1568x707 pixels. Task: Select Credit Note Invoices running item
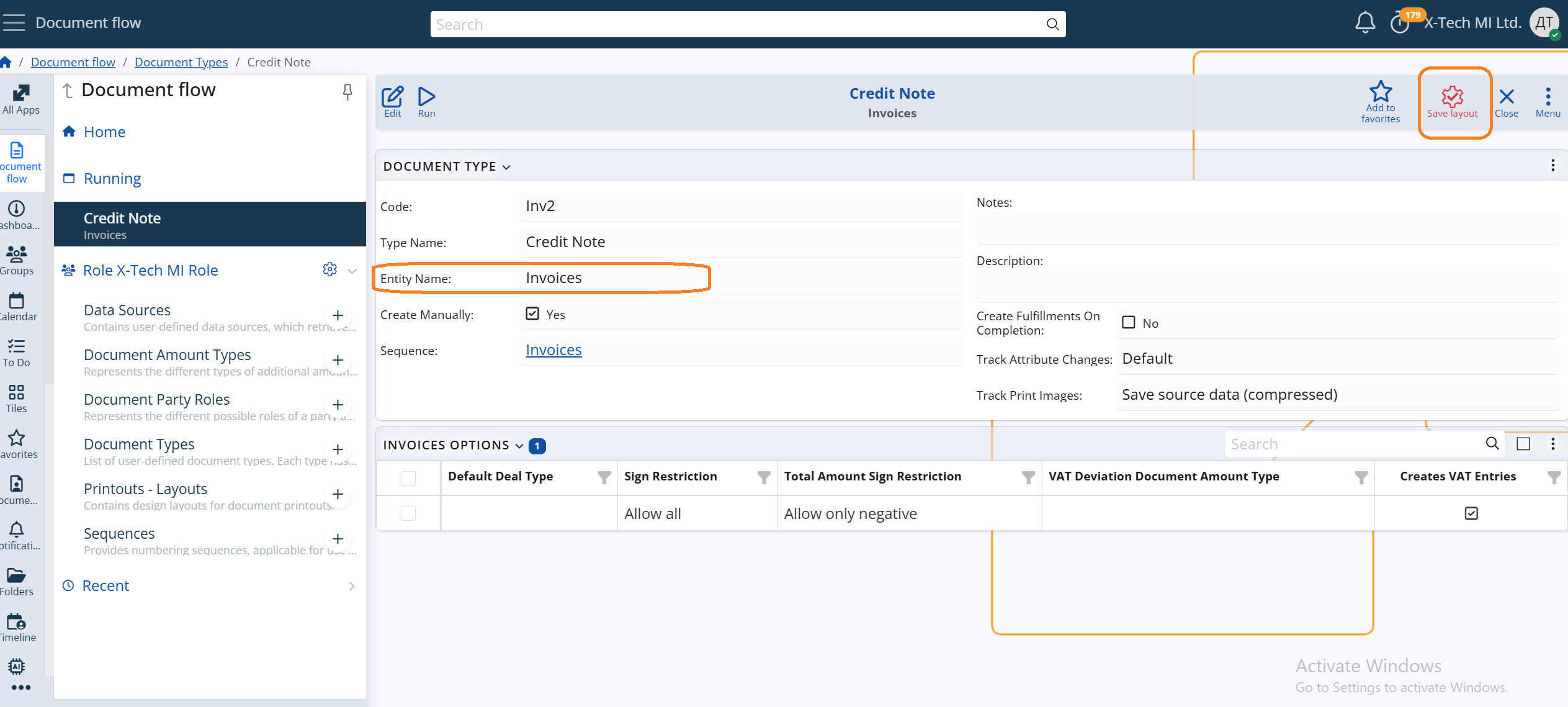(210, 225)
